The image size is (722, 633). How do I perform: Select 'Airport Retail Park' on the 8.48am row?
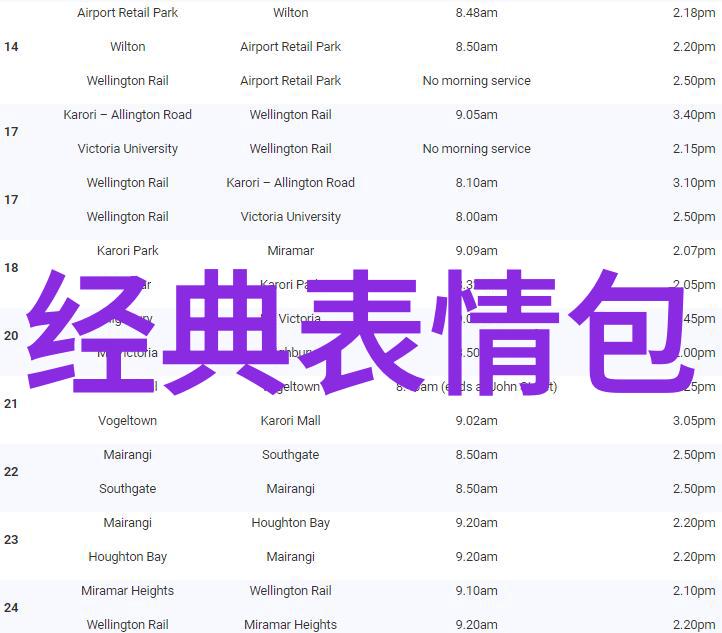pos(128,12)
